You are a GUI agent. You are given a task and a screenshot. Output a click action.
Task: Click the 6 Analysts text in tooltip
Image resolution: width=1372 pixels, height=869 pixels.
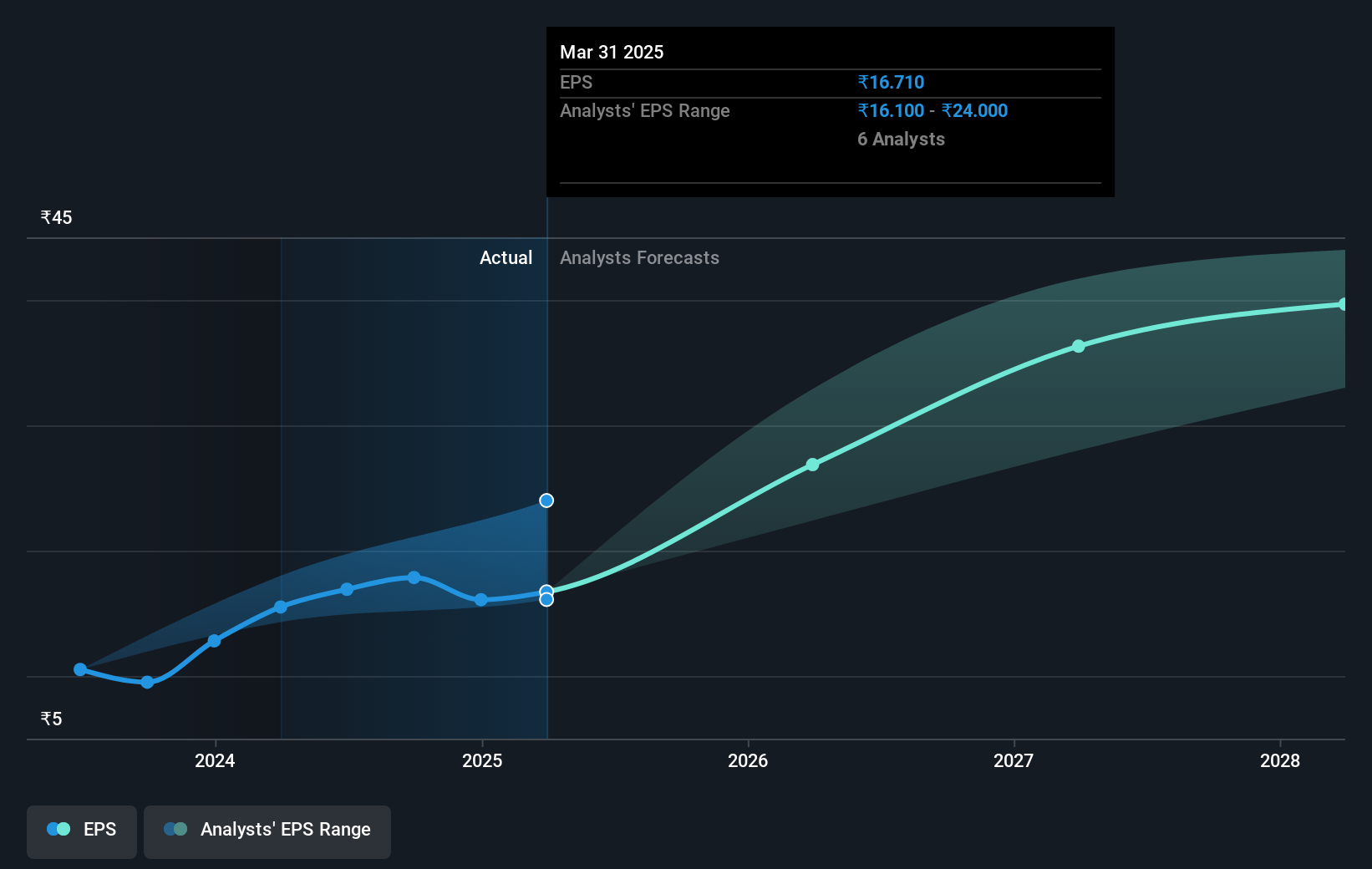901,140
